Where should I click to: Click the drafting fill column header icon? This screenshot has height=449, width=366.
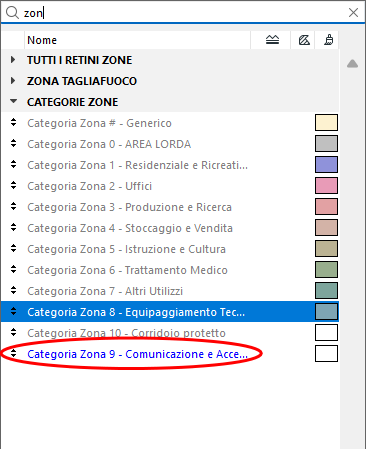(304, 40)
